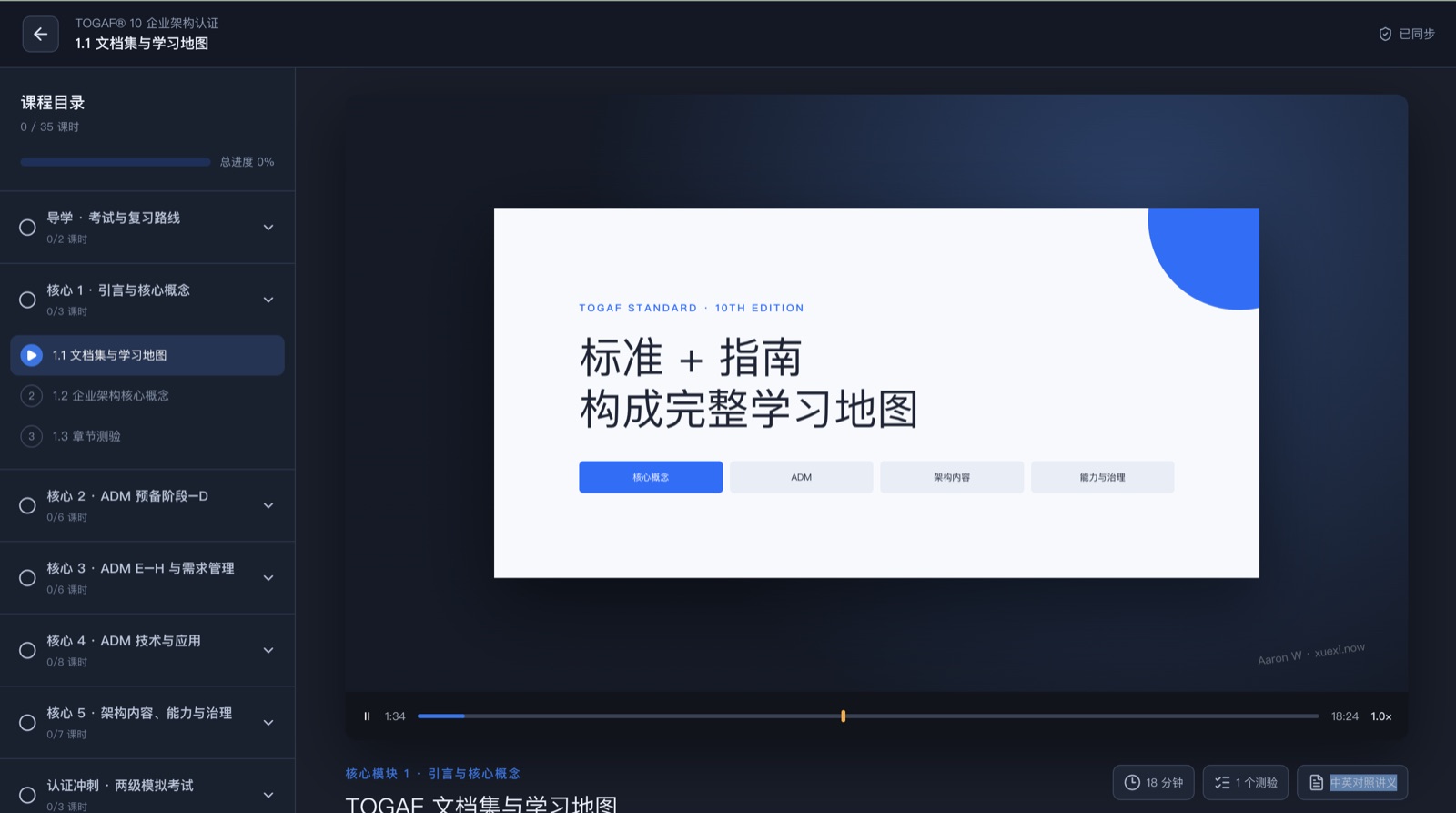
Task: Click the 已同步 shield sync icon
Action: [x=1385, y=34]
